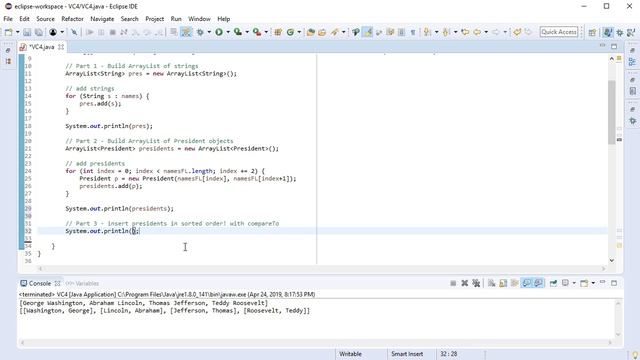This screenshot has width=640, height=360.
Task: Open dropdown next to Search icon
Action: [344, 32]
